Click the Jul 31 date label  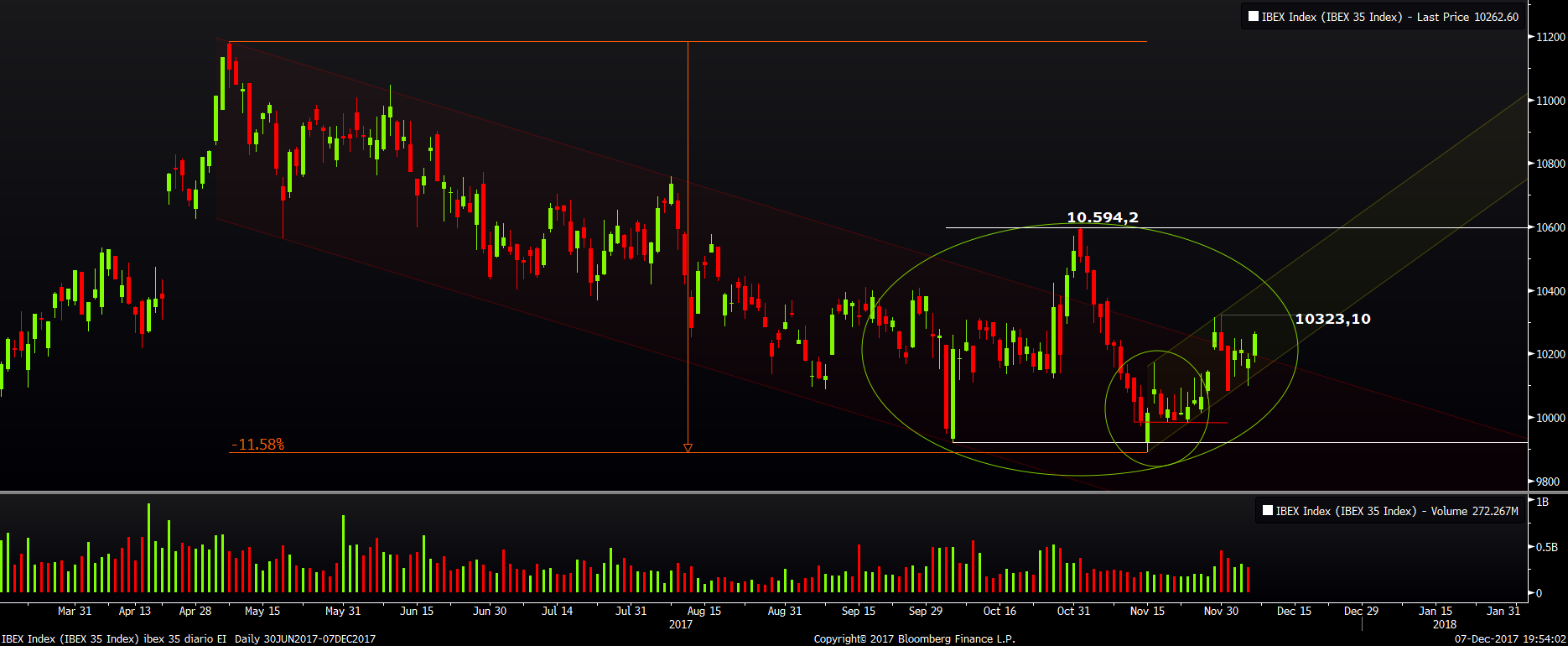click(x=631, y=611)
